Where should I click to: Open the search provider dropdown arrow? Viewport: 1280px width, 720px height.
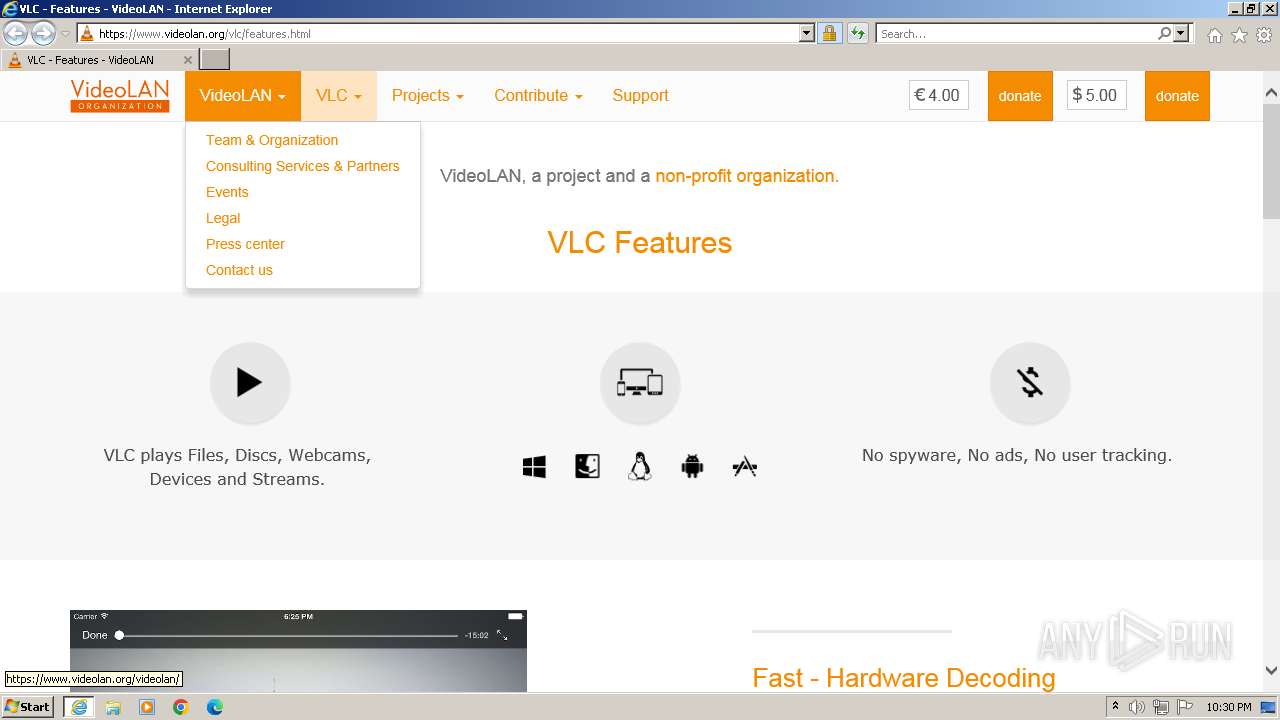tap(1182, 33)
